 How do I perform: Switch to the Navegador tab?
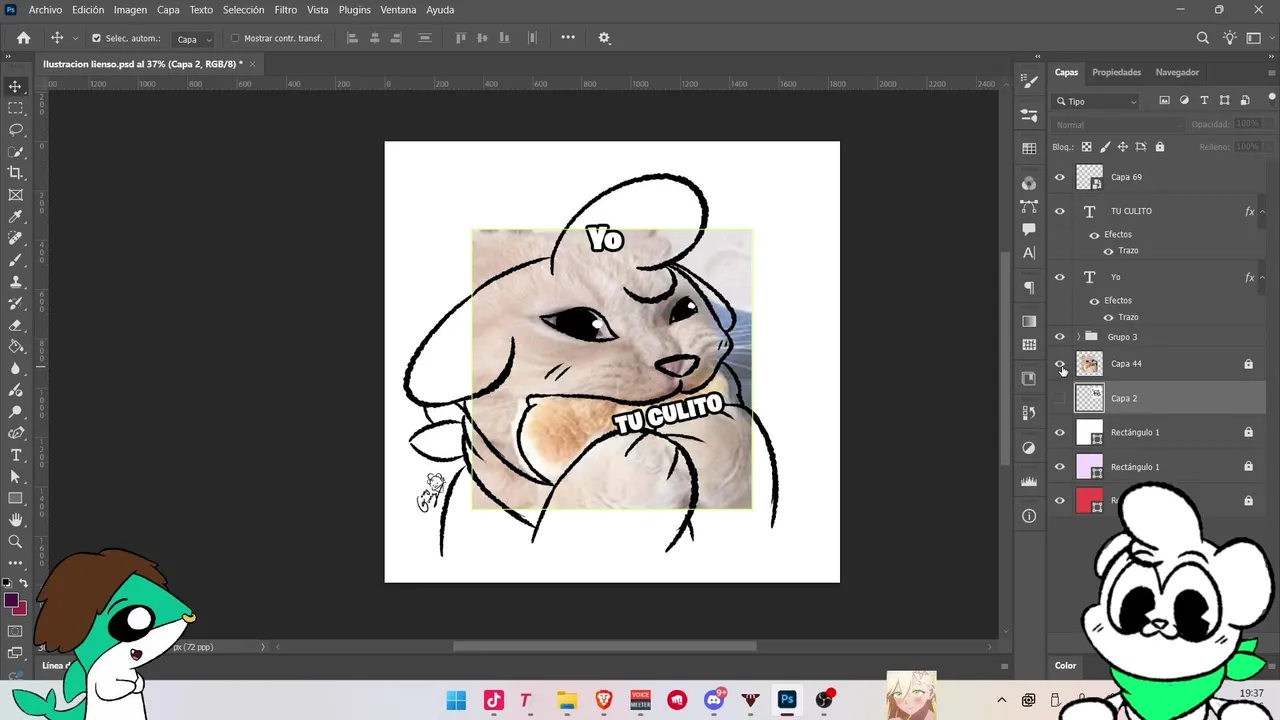(x=1177, y=72)
